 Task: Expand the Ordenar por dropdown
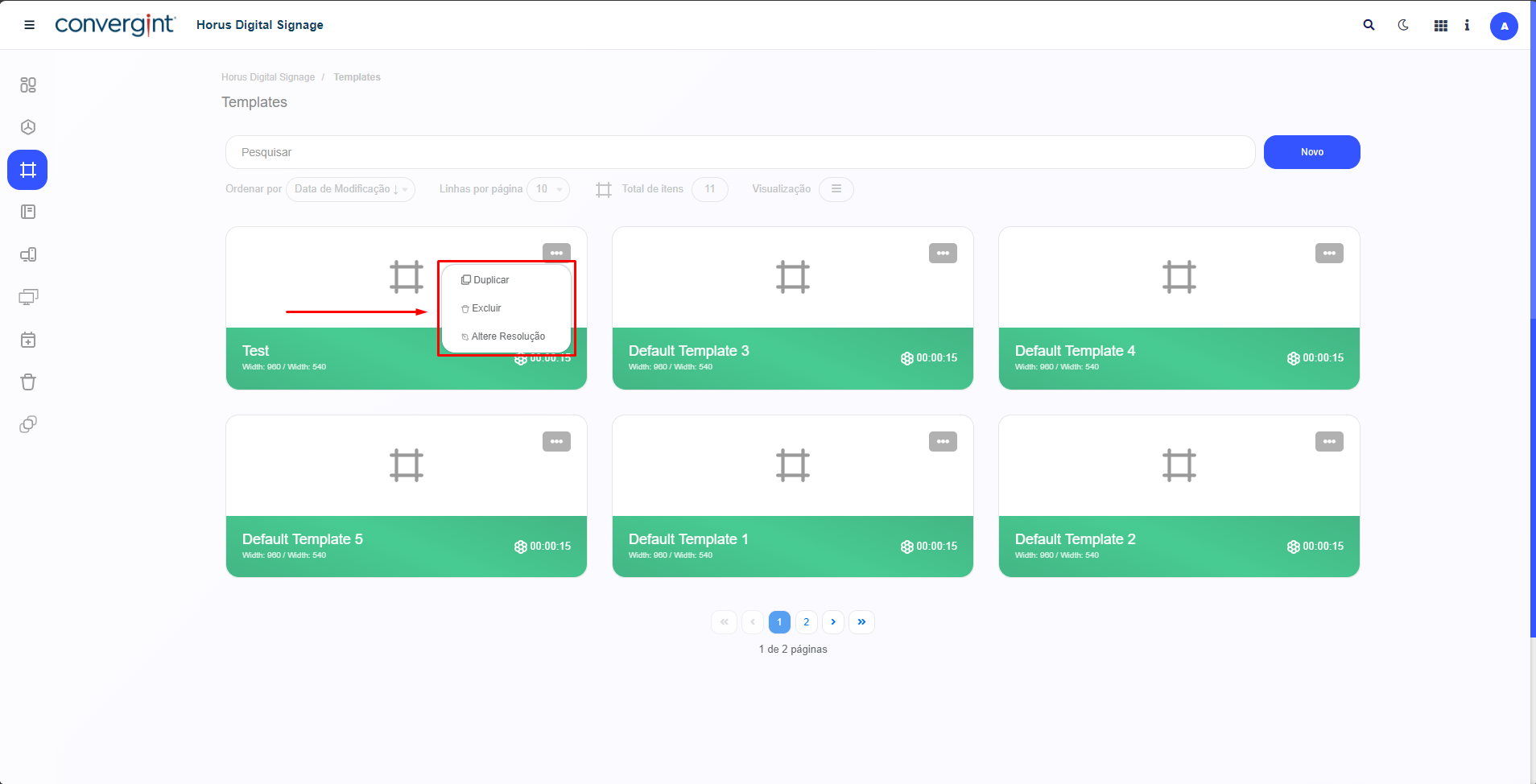pos(350,189)
